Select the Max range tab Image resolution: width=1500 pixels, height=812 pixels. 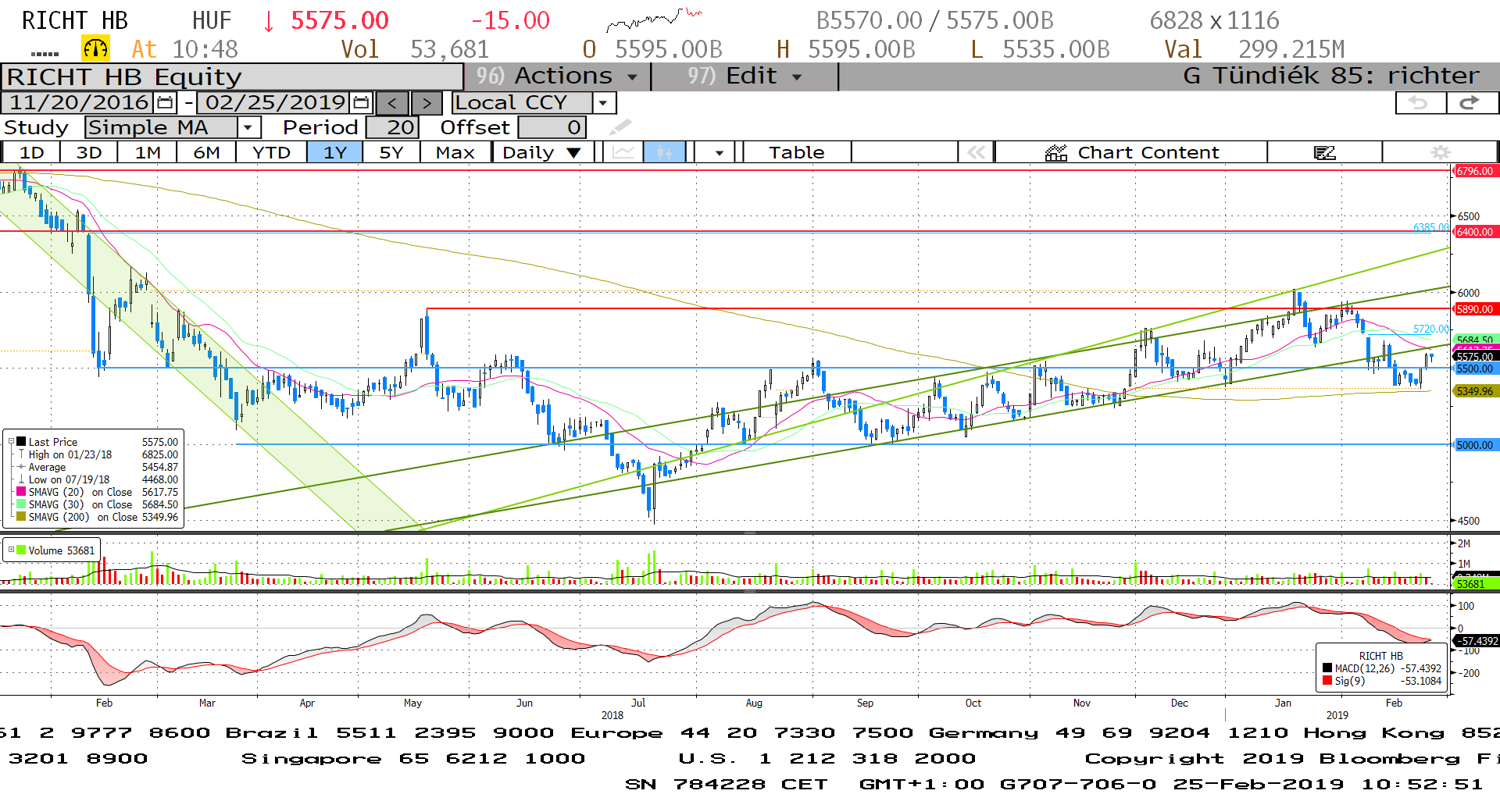coord(455,152)
